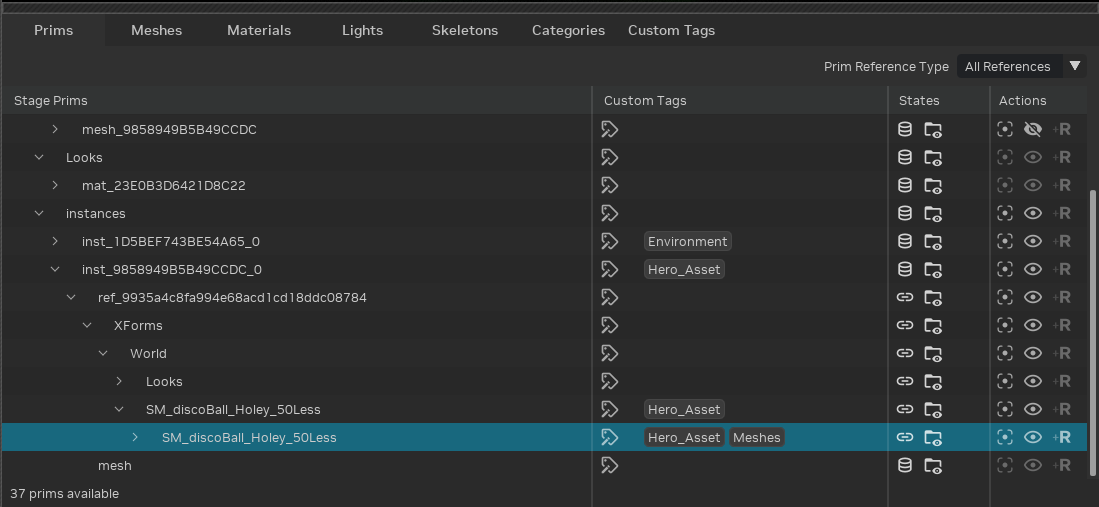Click the Meshes tag on the selected row
This screenshot has height=507, width=1099.
pos(756,437)
